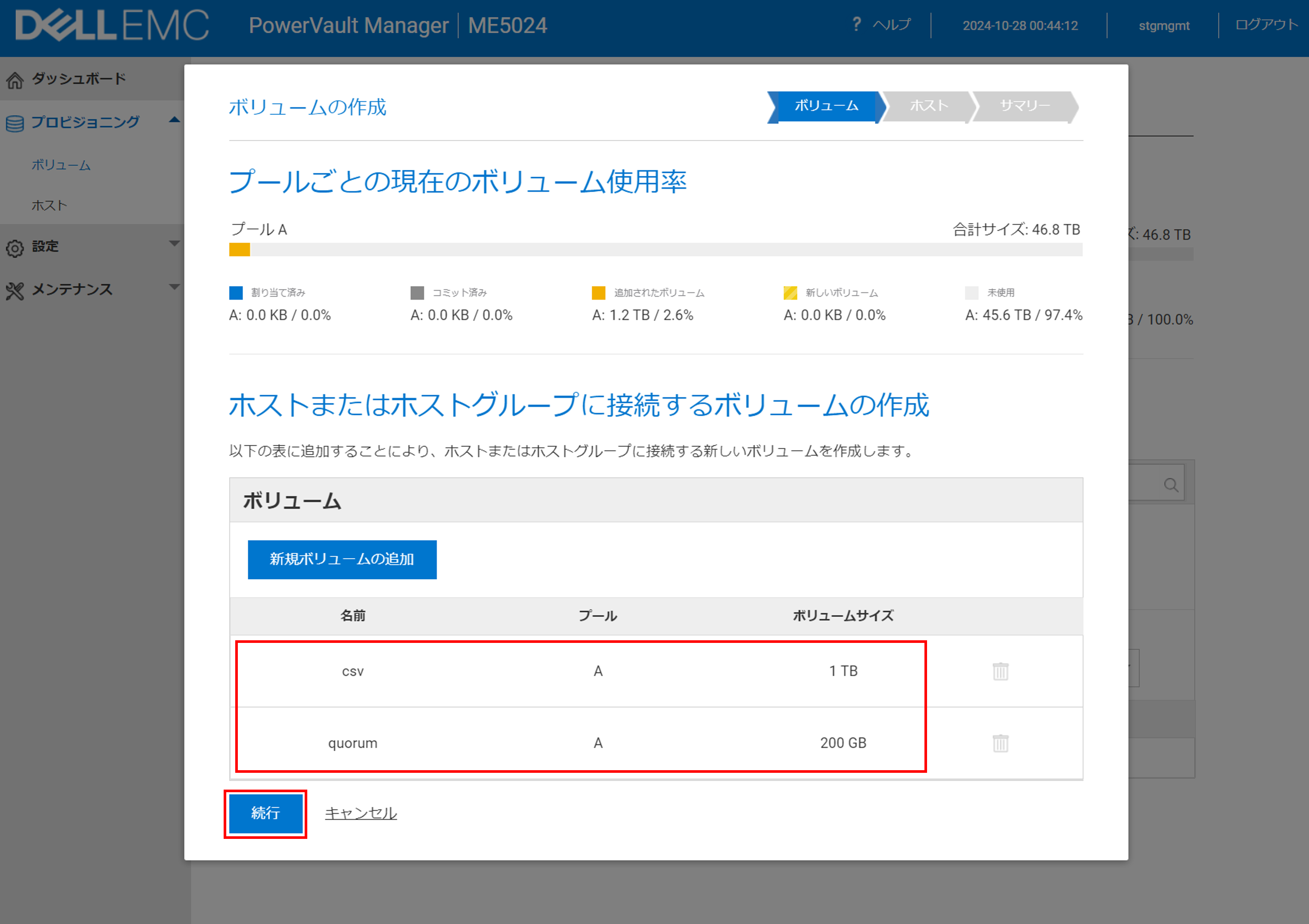Viewport: 1309px width, 924px height.
Task: Click the pool A cell in quorum row
Action: tap(598, 743)
